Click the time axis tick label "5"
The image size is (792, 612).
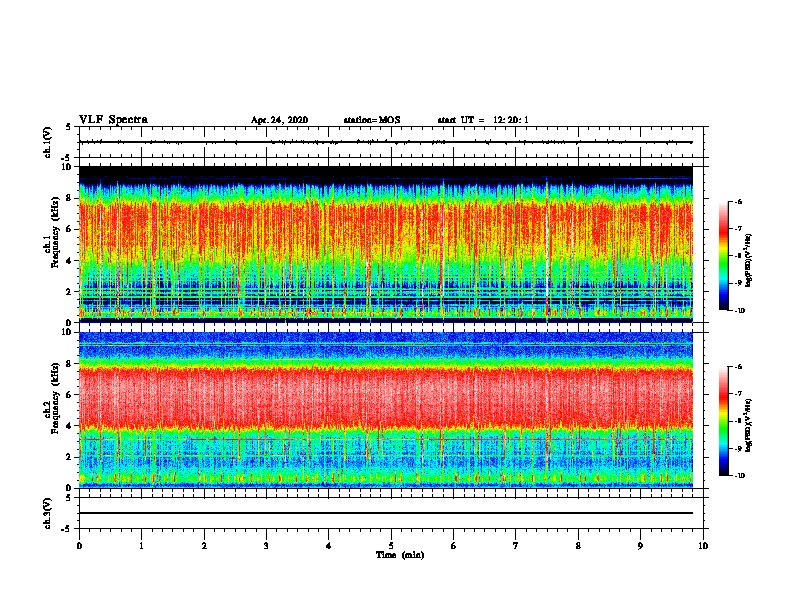[391, 546]
